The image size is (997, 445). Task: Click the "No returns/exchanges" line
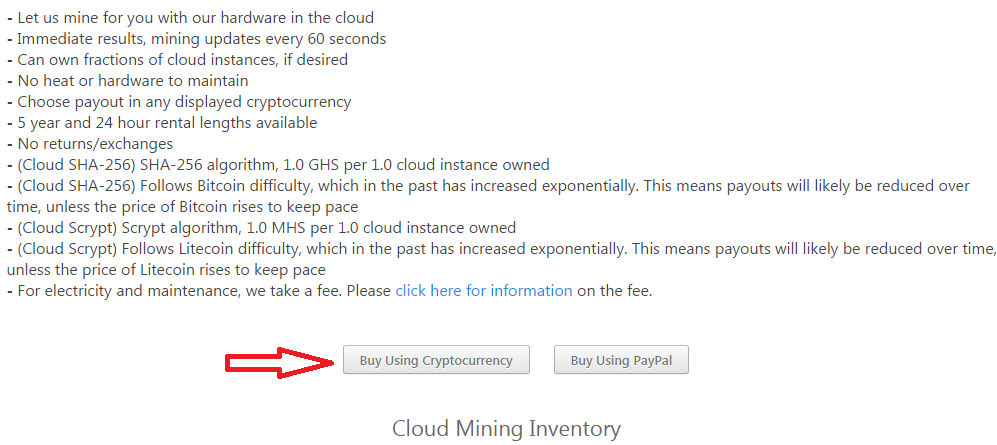click(x=95, y=144)
